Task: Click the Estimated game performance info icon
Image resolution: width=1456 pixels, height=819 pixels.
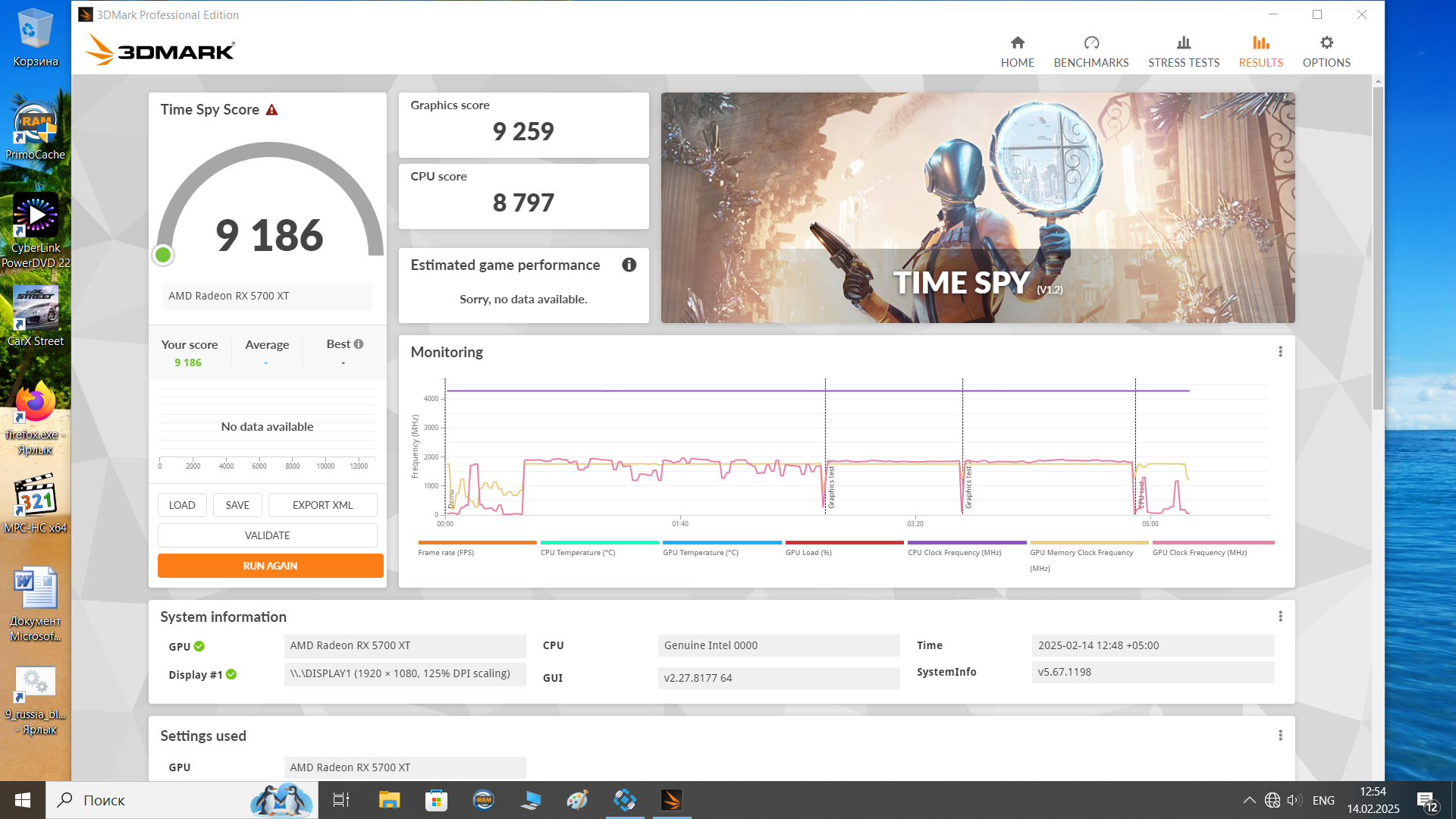Action: [629, 265]
